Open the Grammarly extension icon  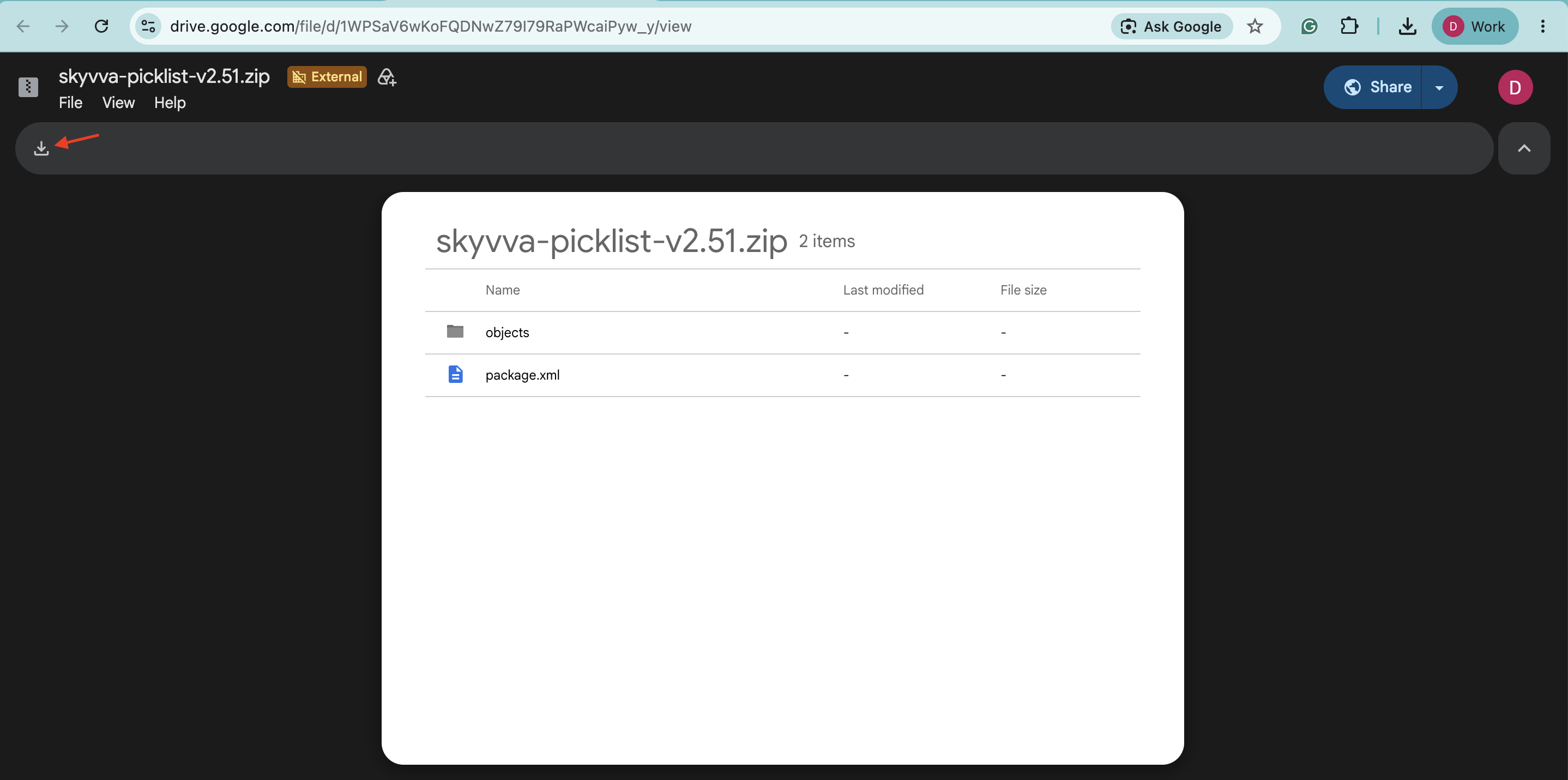pyautogui.click(x=1308, y=26)
